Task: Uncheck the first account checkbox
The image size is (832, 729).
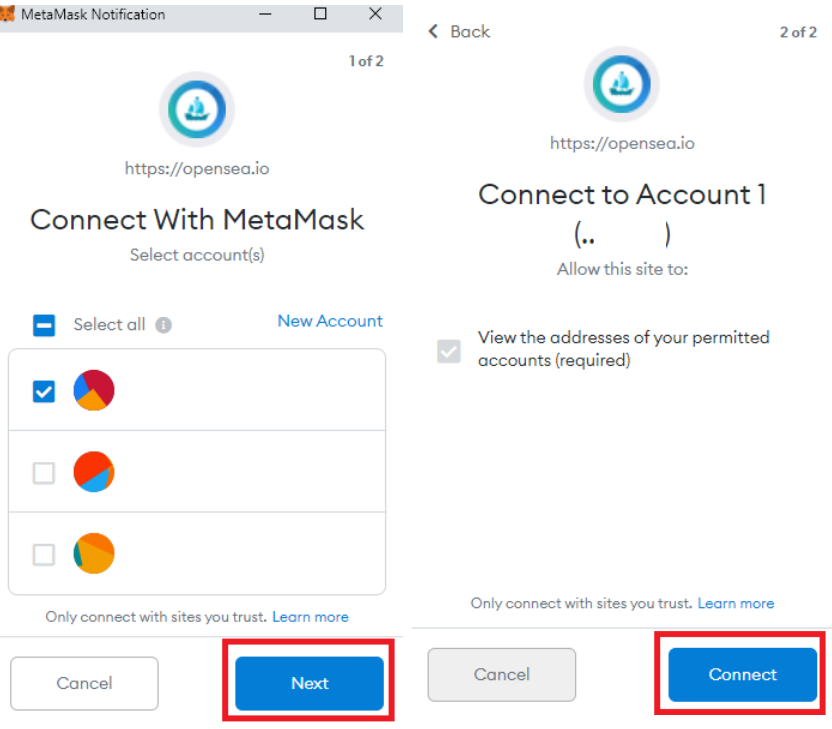Action: click(44, 391)
